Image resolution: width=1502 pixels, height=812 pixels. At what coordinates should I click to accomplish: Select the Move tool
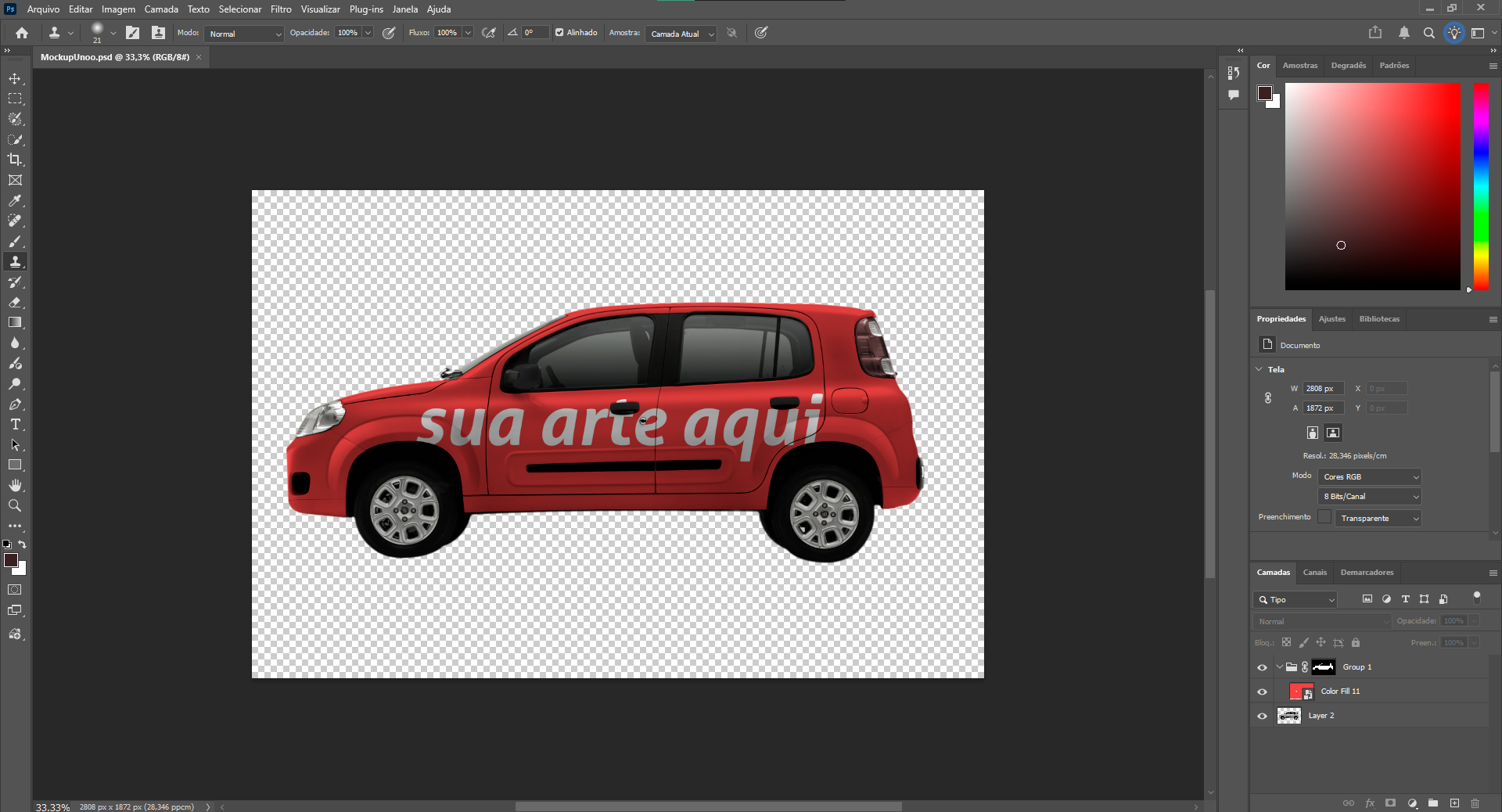point(15,79)
